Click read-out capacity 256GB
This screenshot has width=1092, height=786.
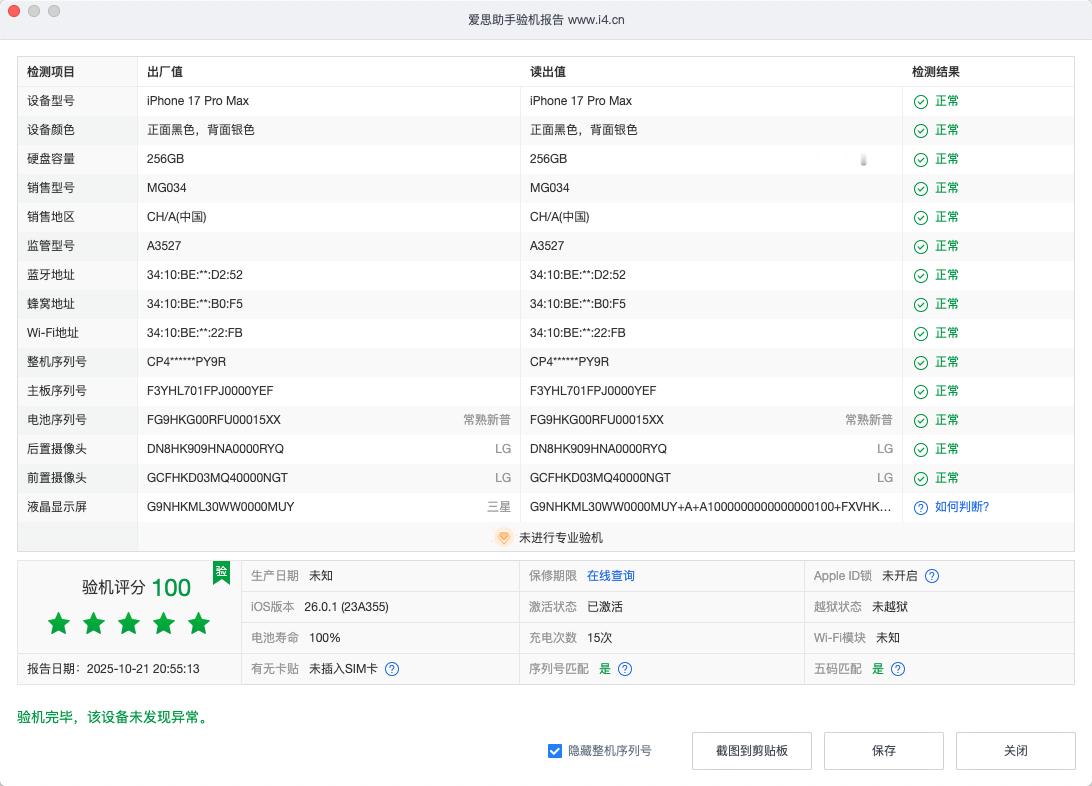tap(549, 159)
